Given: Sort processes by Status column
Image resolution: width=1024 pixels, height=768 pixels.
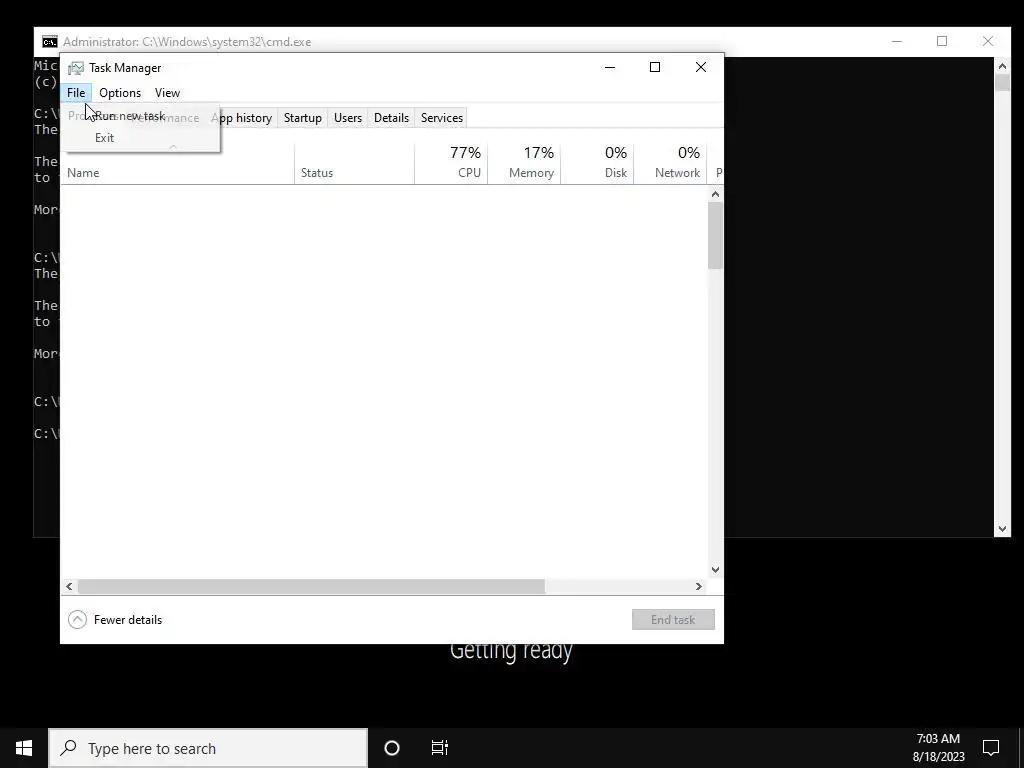Looking at the screenshot, I should [x=354, y=163].
